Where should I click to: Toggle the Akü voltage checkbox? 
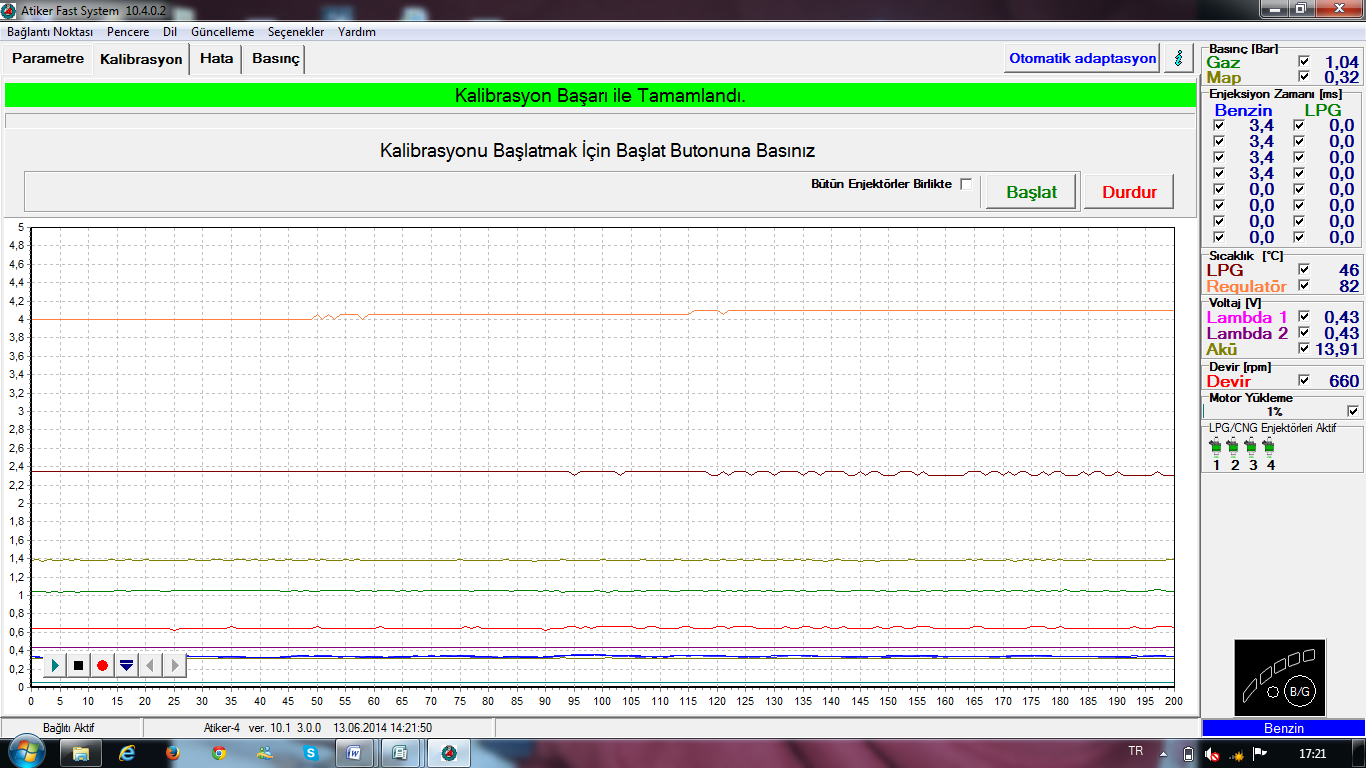[x=1303, y=349]
